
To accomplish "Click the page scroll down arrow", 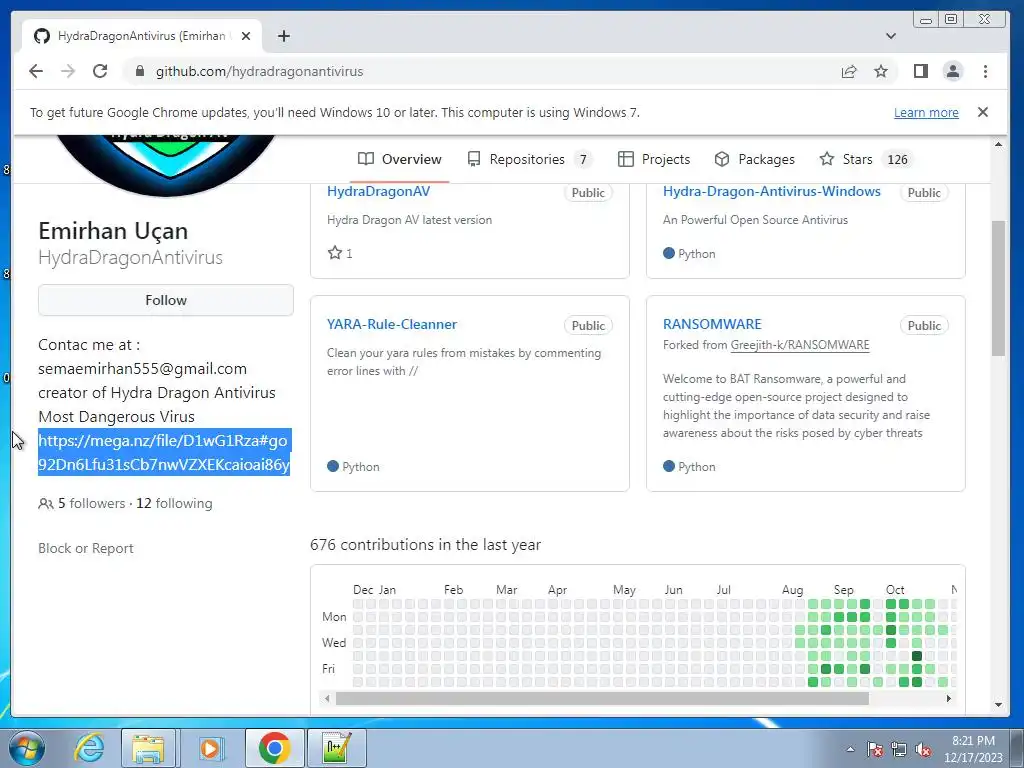I will [x=998, y=705].
